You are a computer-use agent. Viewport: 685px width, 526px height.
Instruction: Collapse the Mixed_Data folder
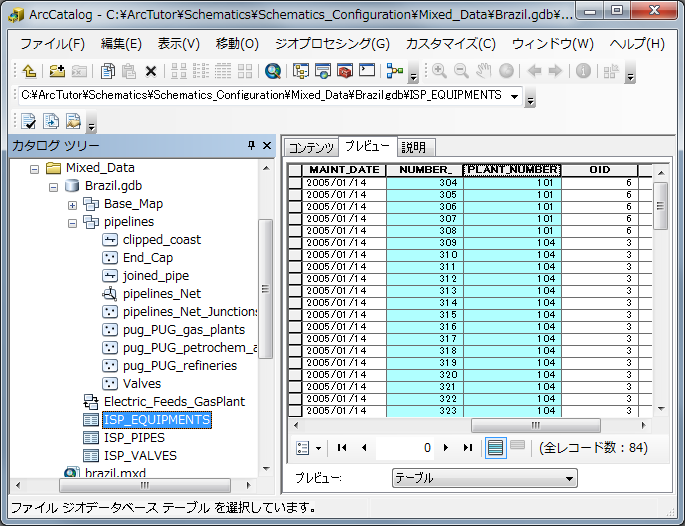pos(35,169)
